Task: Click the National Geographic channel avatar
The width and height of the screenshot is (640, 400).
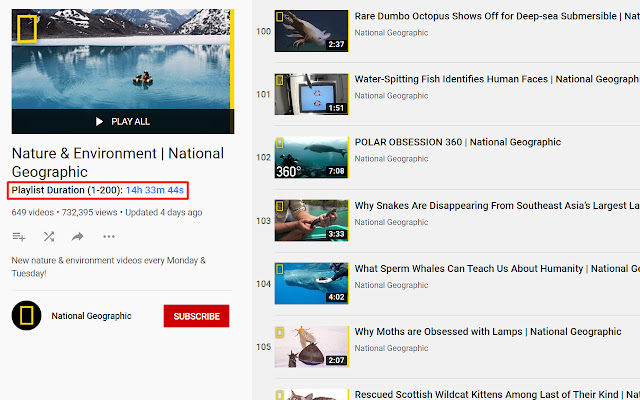Action: 27,316
